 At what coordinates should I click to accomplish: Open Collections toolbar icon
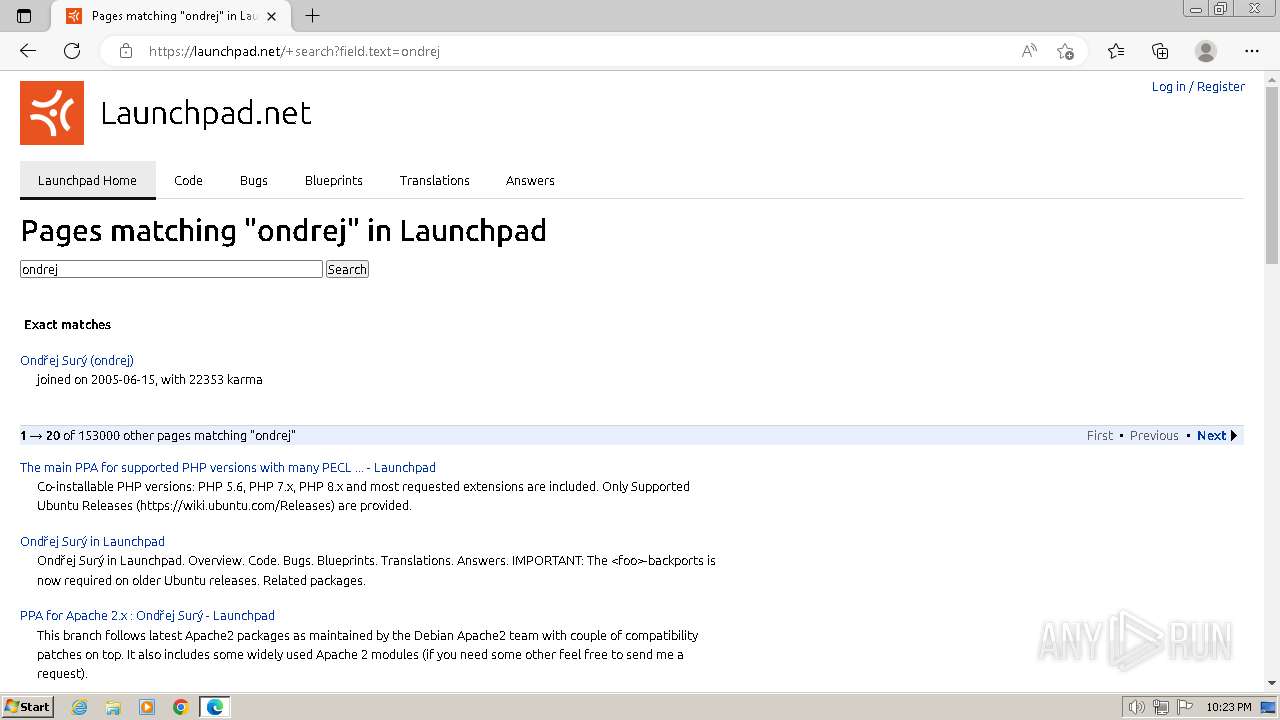pyautogui.click(x=1160, y=51)
